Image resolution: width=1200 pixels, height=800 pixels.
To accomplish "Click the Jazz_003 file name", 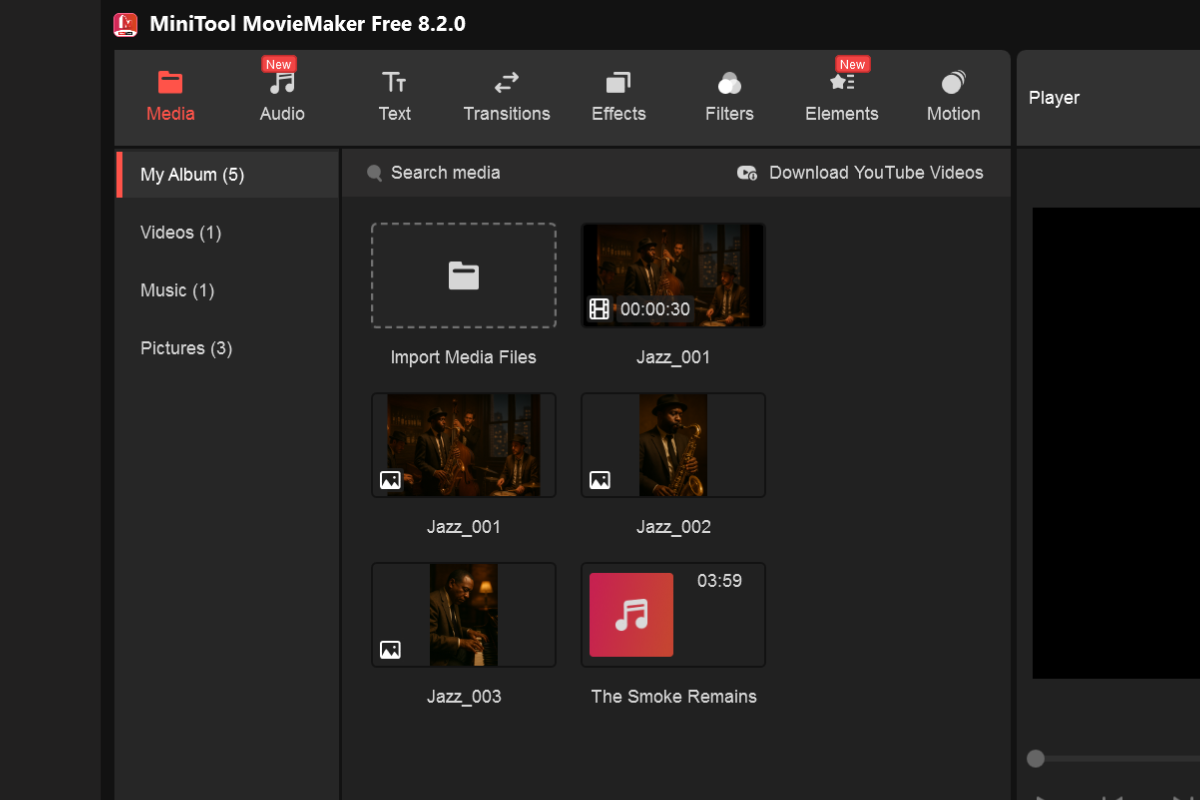I will pos(464,697).
